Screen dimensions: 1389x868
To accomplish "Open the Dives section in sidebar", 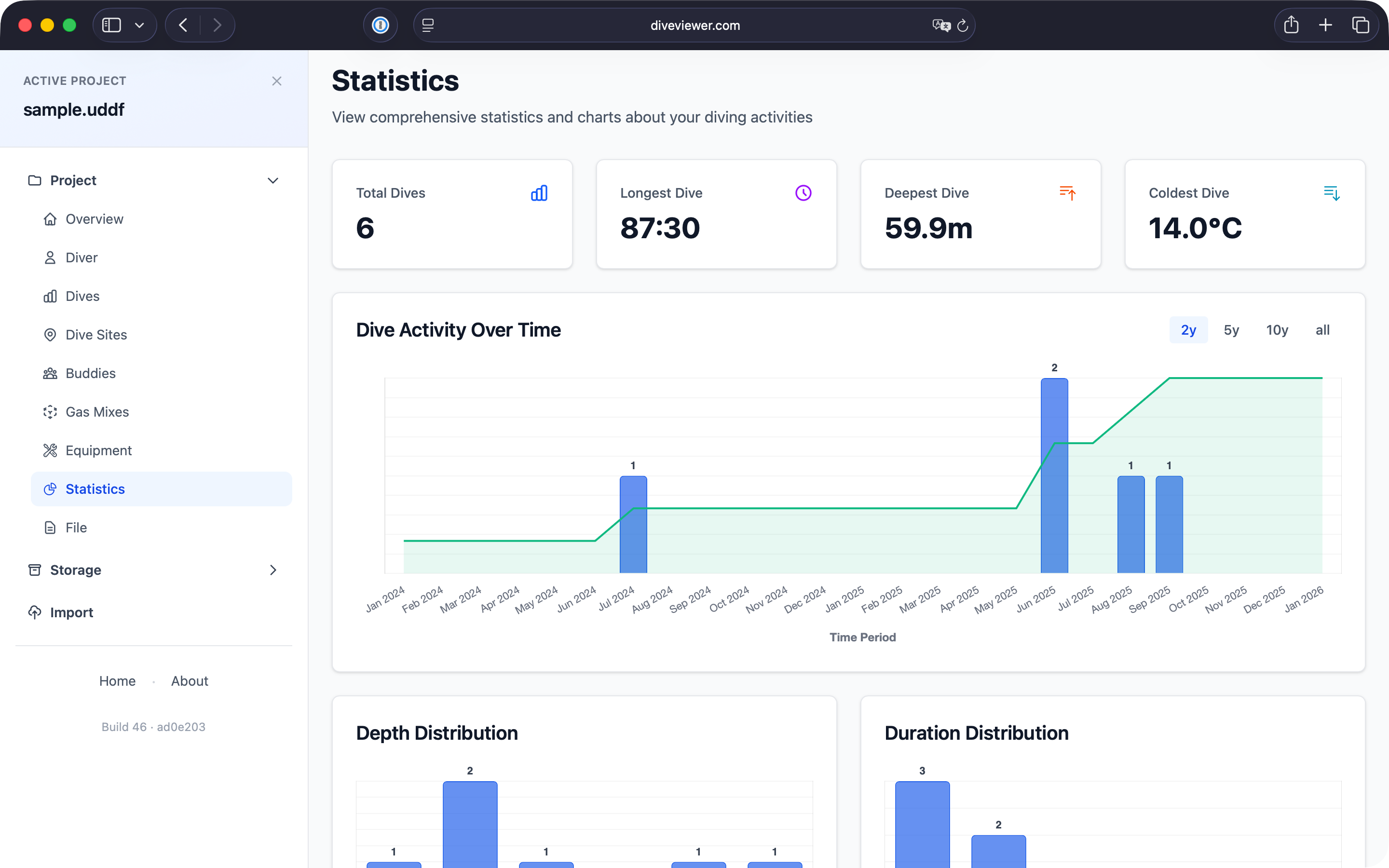I will [x=83, y=296].
